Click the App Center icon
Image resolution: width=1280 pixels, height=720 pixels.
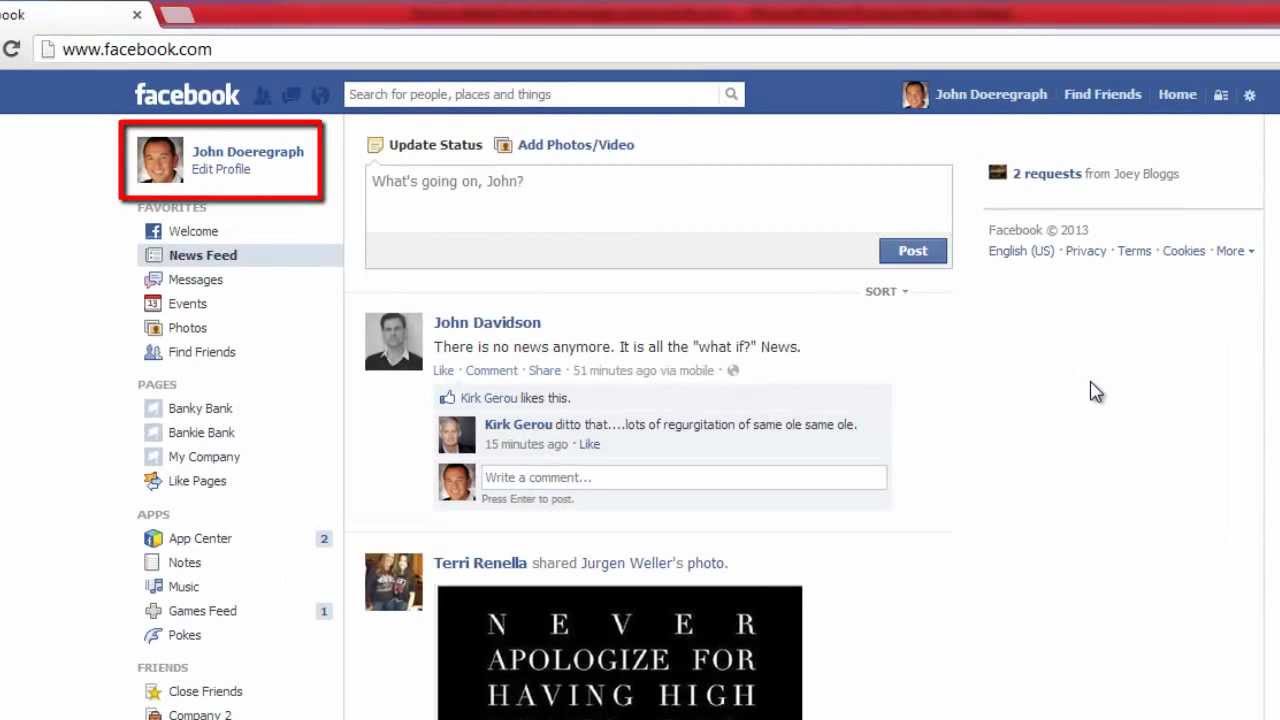(x=153, y=538)
